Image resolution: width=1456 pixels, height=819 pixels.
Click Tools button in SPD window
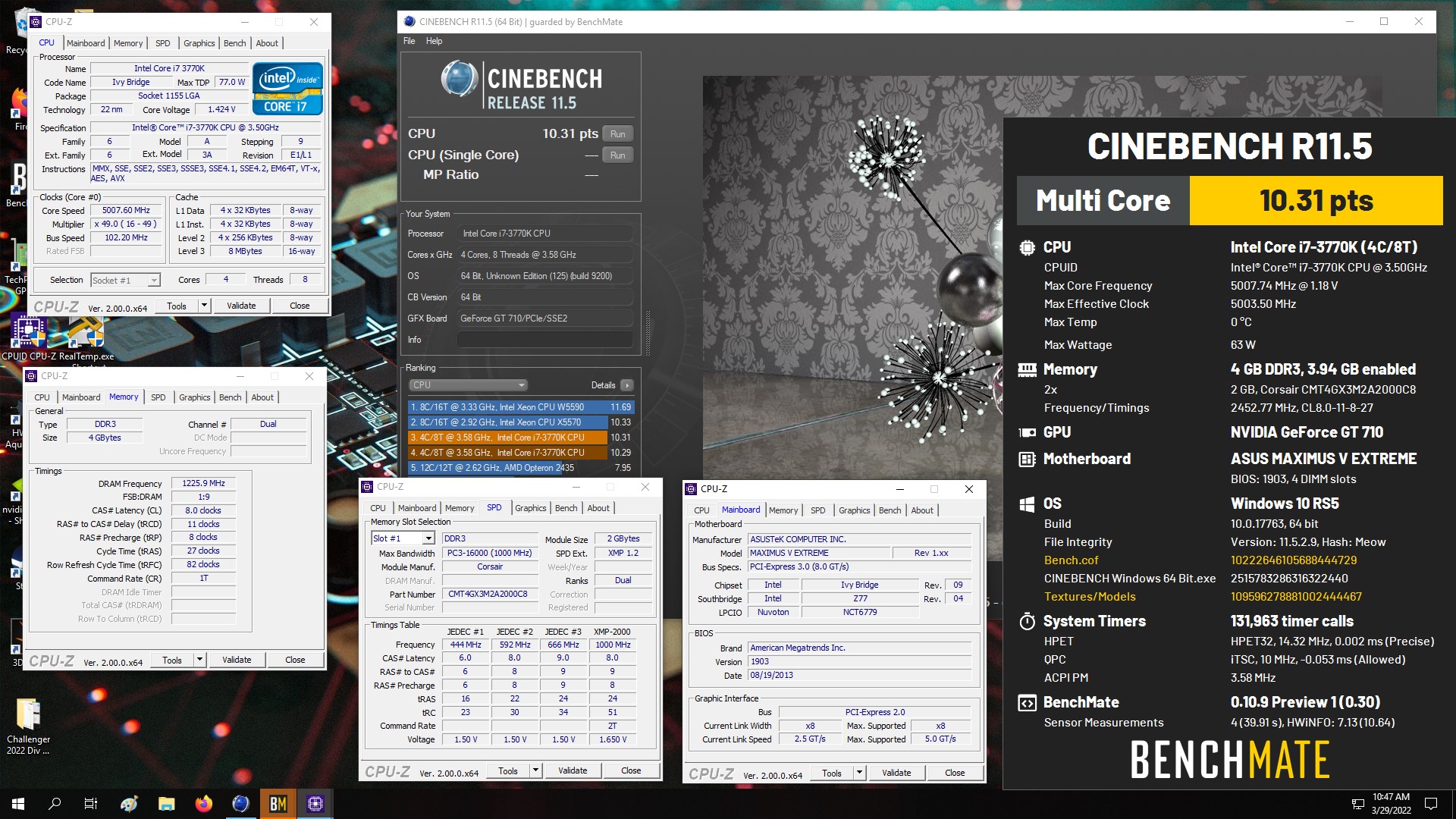coord(508,770)
